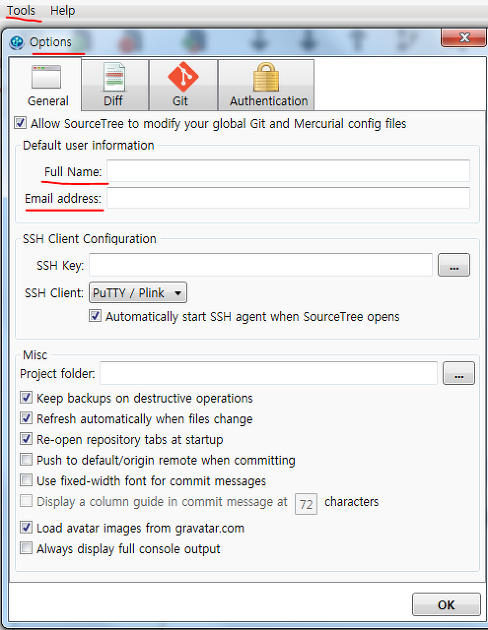
Task: Click the SSH Key text field
Action: pos(261,265)
